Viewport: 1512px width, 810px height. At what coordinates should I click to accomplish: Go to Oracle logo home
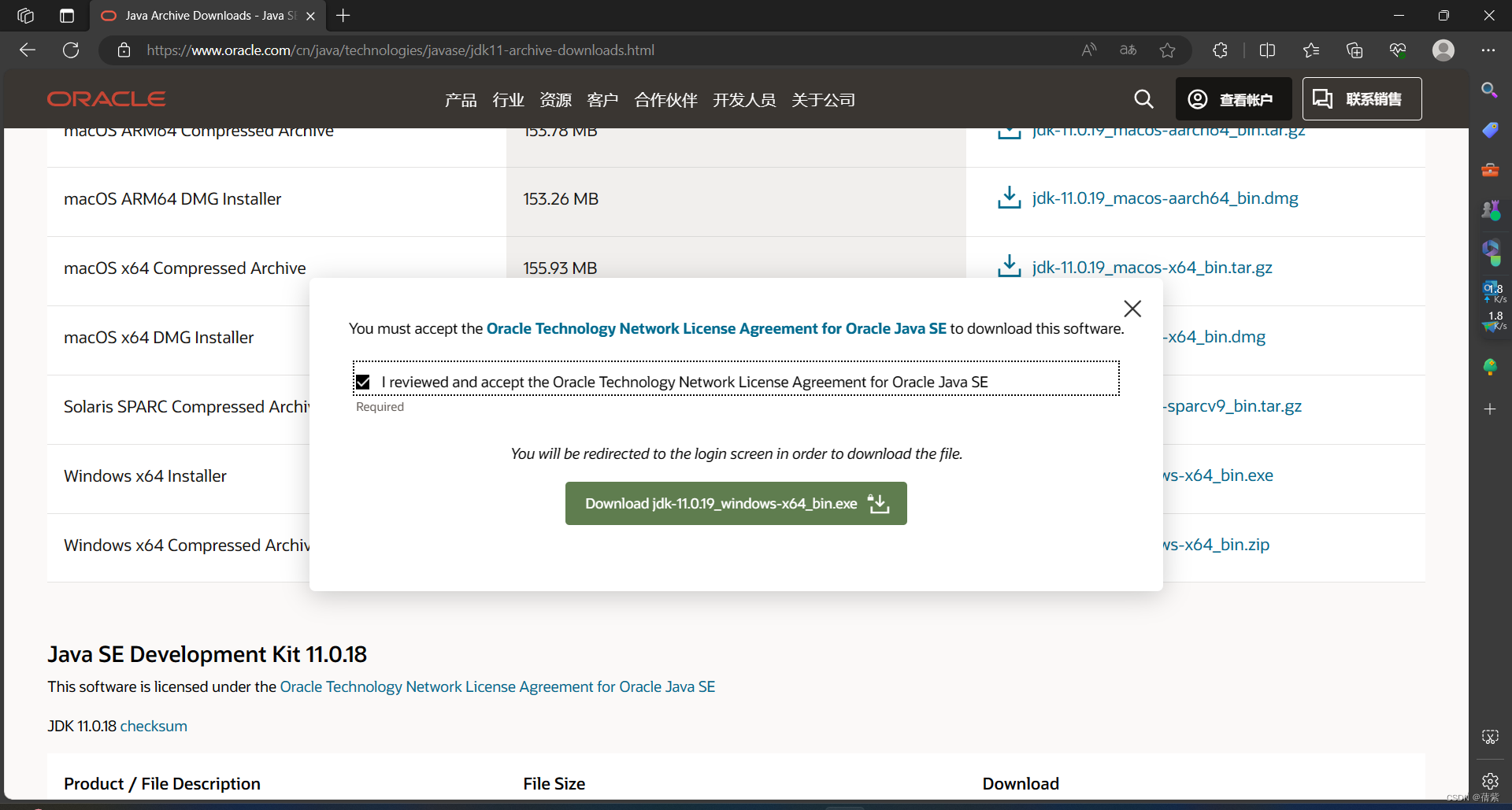click(106, 99)
